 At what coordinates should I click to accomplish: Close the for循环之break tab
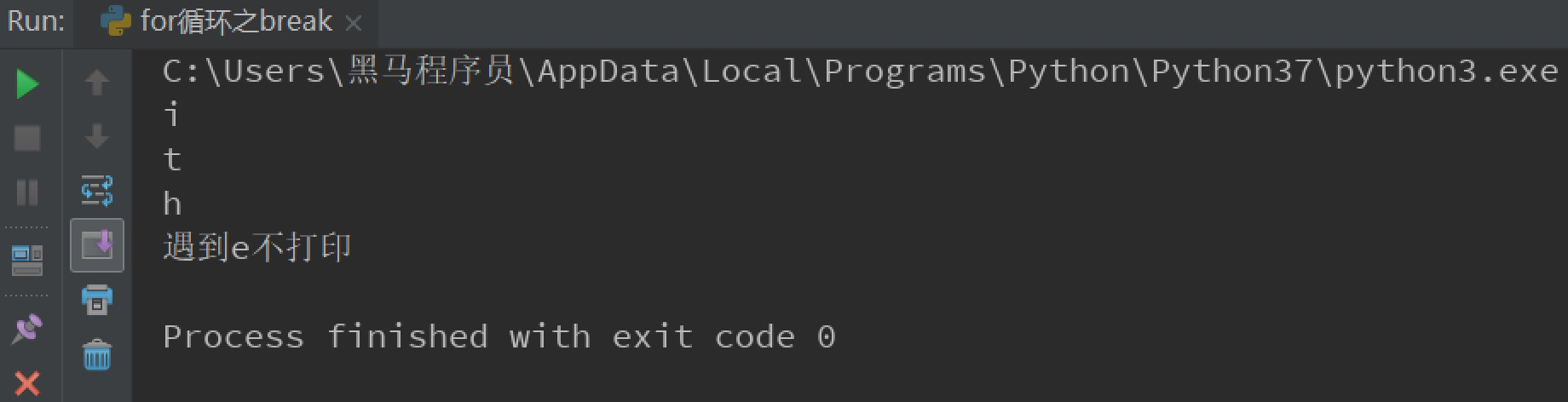353,24
